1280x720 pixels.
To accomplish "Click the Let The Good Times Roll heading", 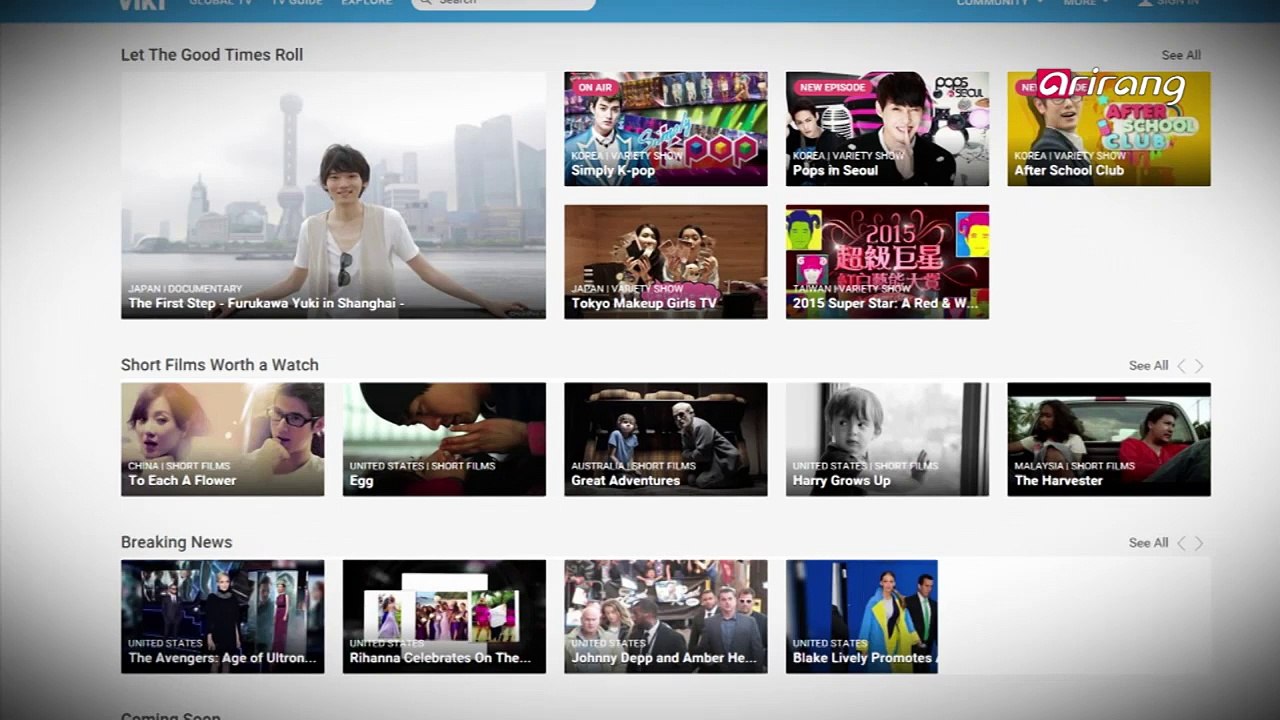I will [212, 55].
